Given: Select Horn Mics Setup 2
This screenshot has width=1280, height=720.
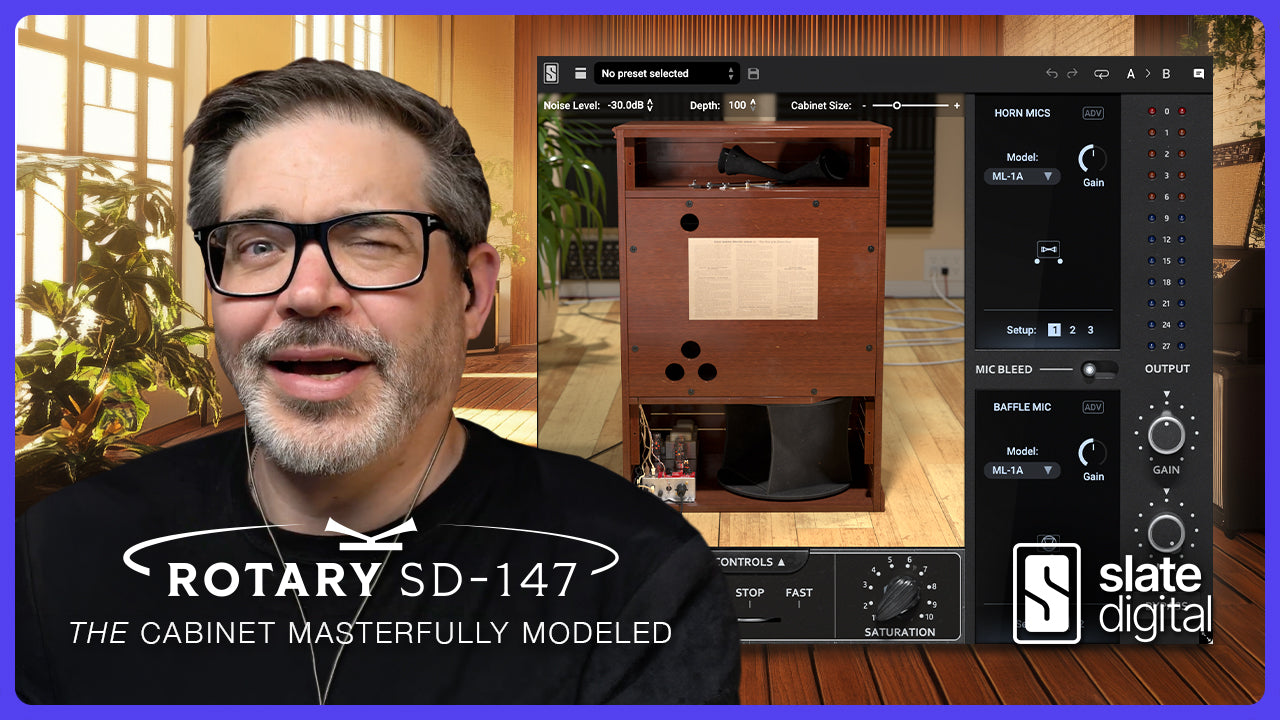Looking at the screenshot, I should (1073, 330).
